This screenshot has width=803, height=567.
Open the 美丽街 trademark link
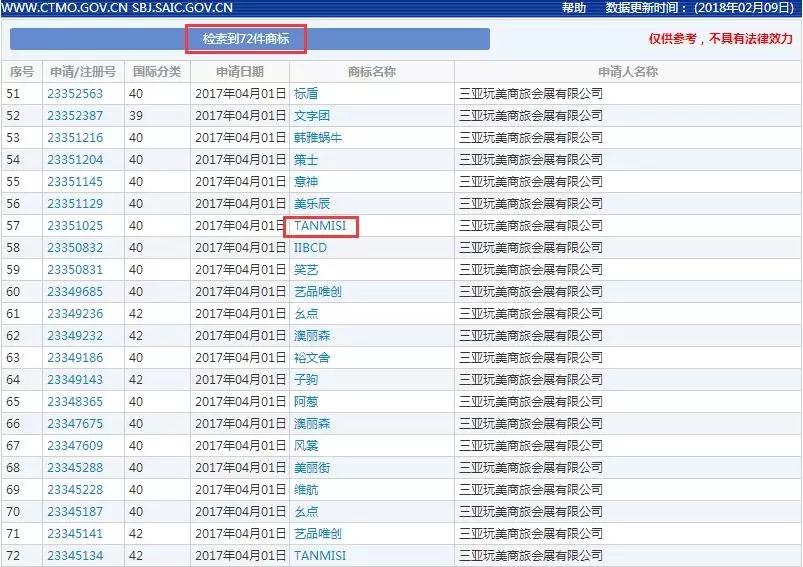point(312,468)
